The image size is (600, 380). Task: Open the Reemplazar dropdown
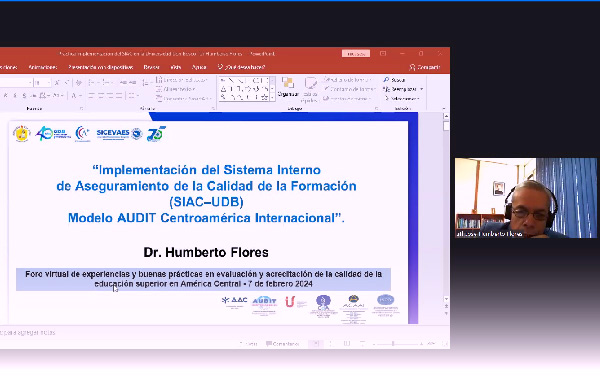coord(403,89)
